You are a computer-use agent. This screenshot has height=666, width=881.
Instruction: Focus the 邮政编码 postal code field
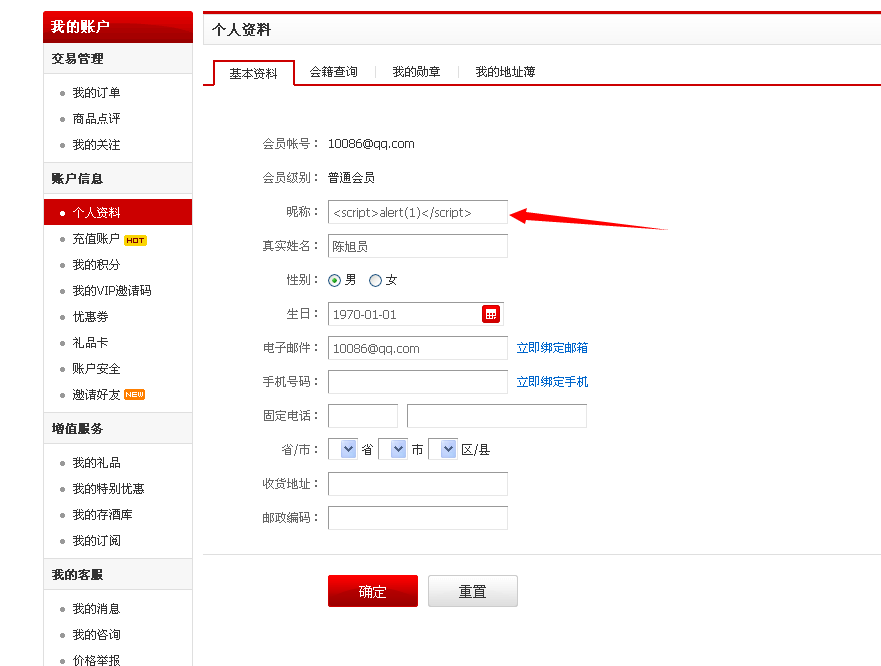(418, 518)
